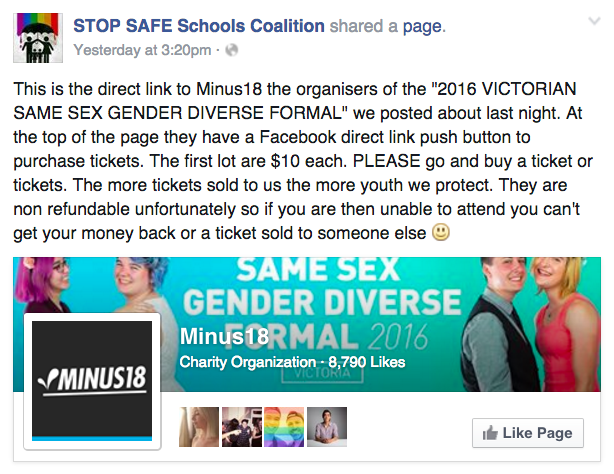The height and width of the screenshot is (474, 614).
Task: Click the thumbs-up icon on Like Page
Action: pos(490,433)
